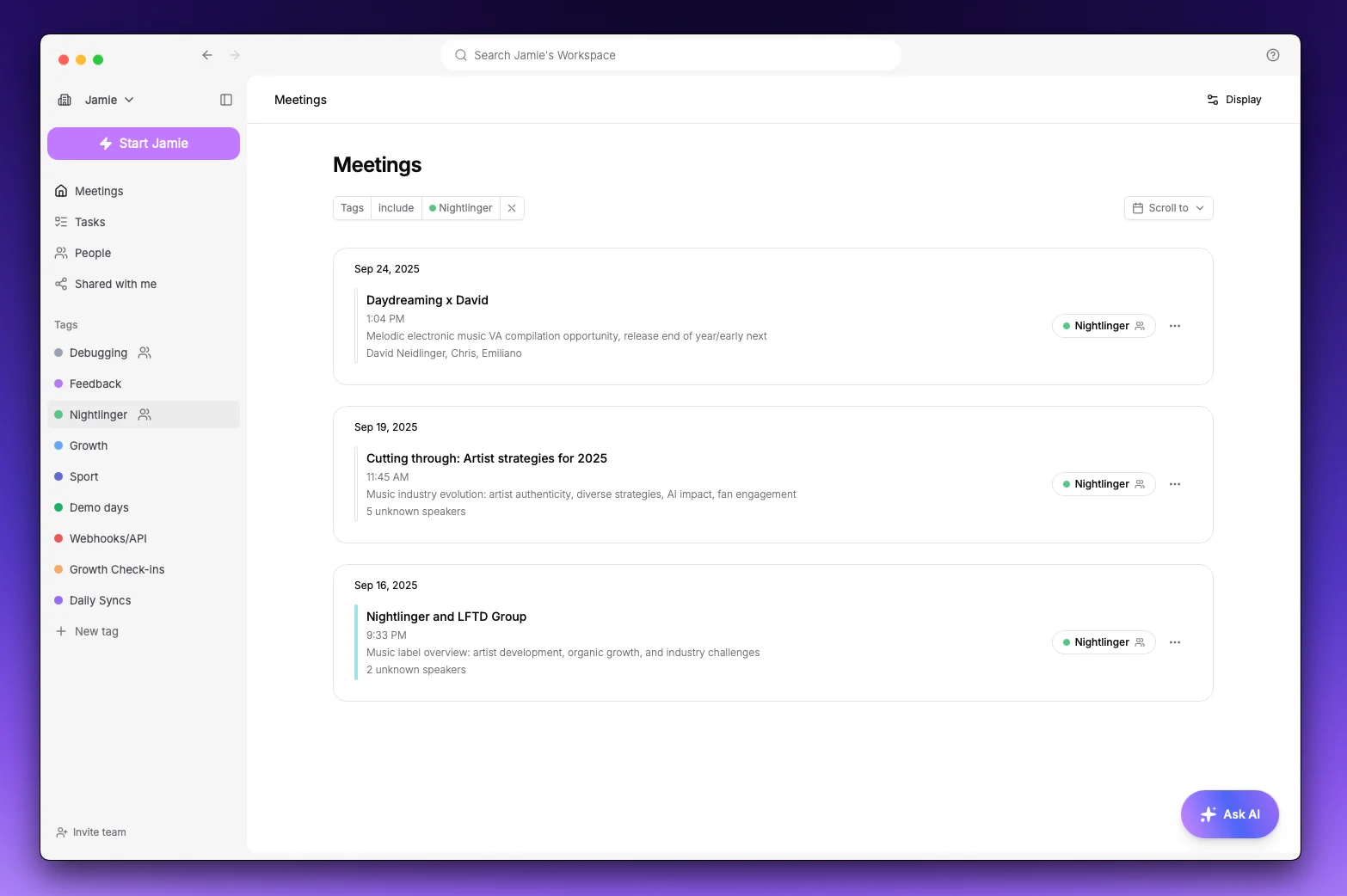Click the Meetings breadcrumb title
Viewport: 1347px width, 896px height.
(x=300, y=100)
